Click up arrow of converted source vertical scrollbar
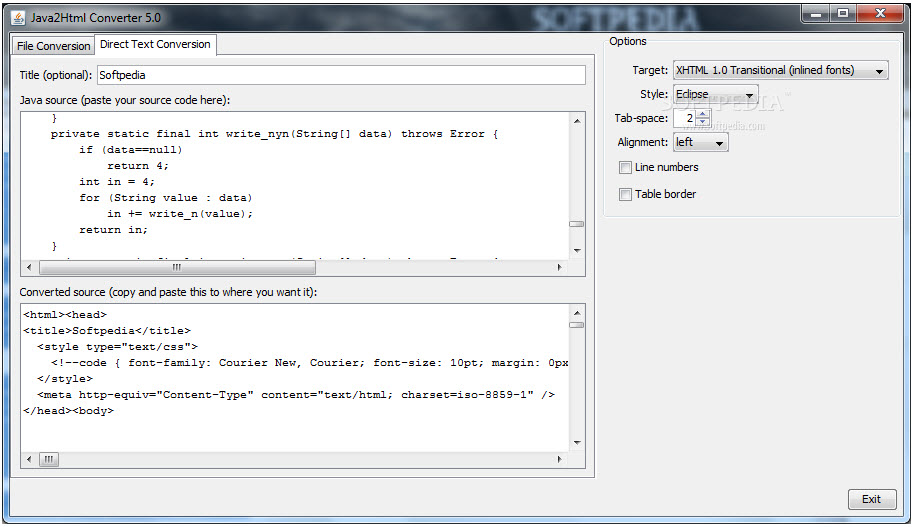The image size is (914, 527). coord(576,313)
